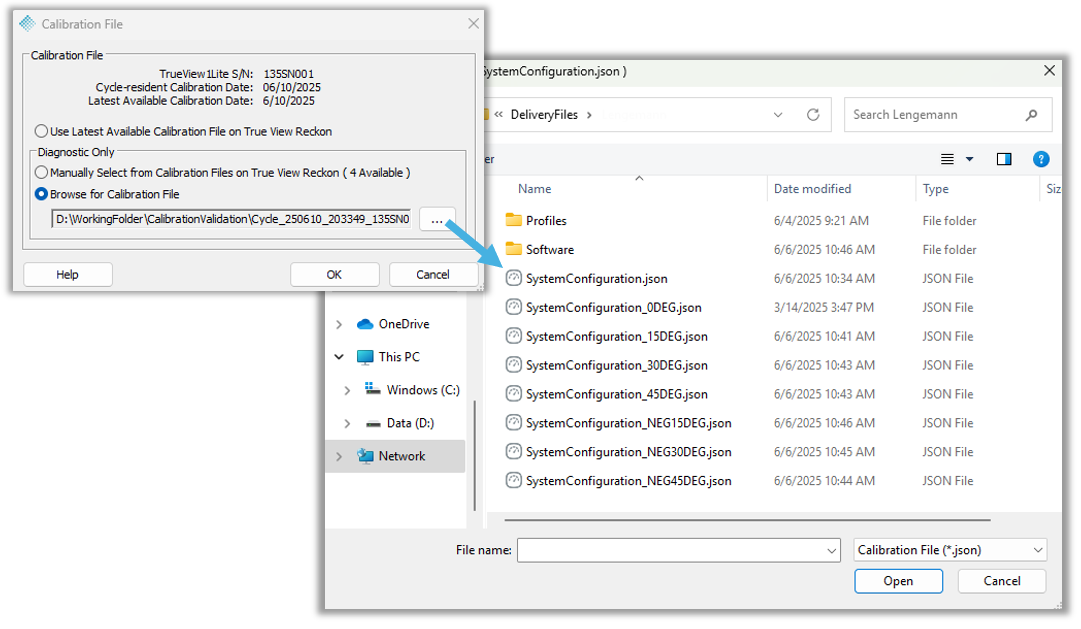This screenshot has height=629, width=1081.
Task: Expand the Network tree node
Action: coord(339,457)
